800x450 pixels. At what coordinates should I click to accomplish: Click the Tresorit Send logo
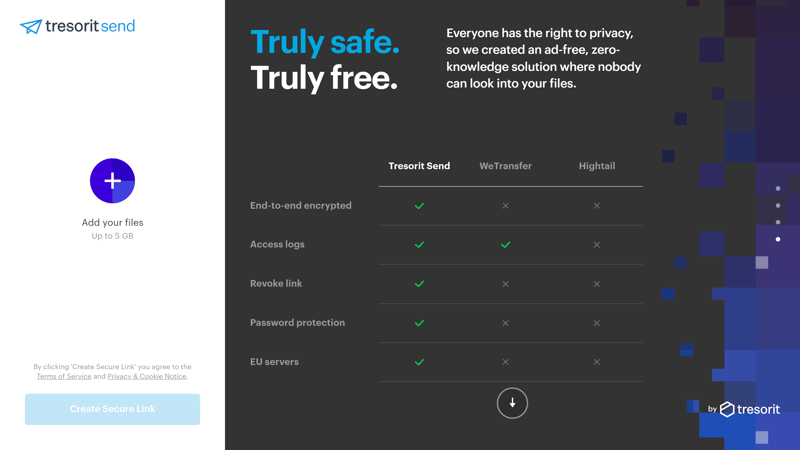click(x=77, y=26)
